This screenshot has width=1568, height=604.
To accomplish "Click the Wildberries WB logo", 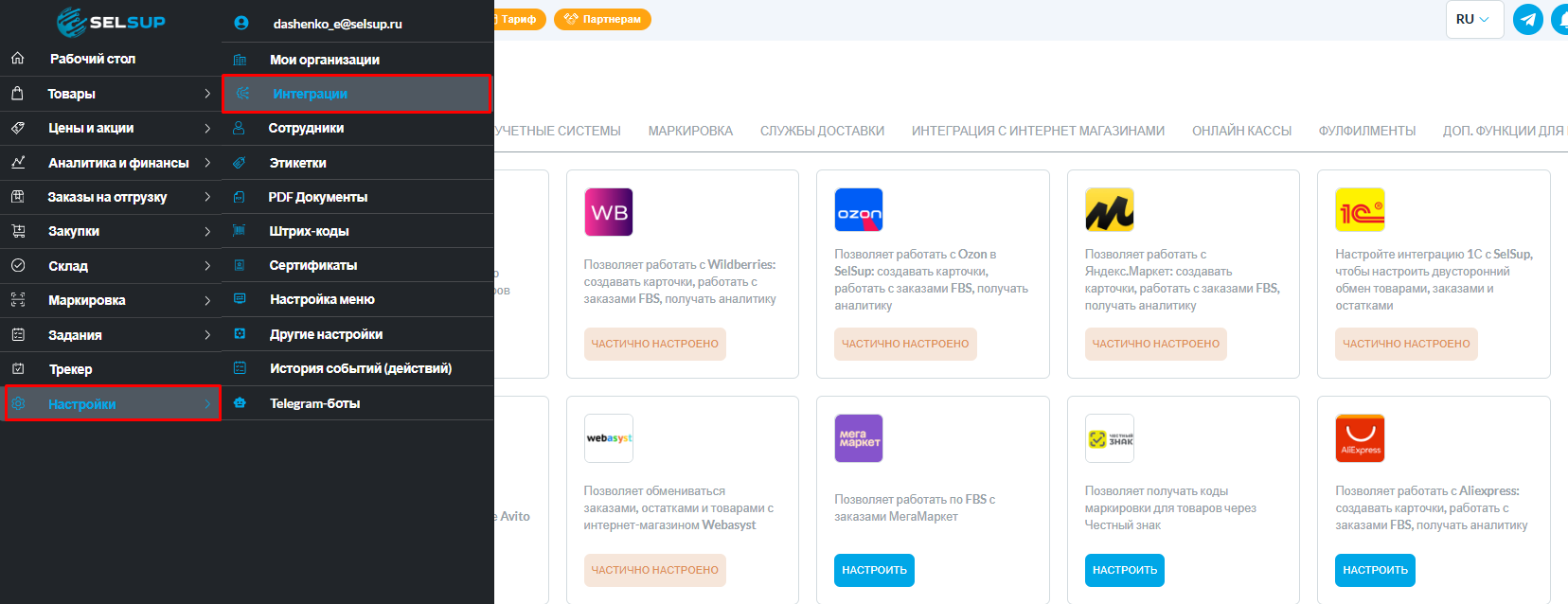I will (x=609, y=212).
